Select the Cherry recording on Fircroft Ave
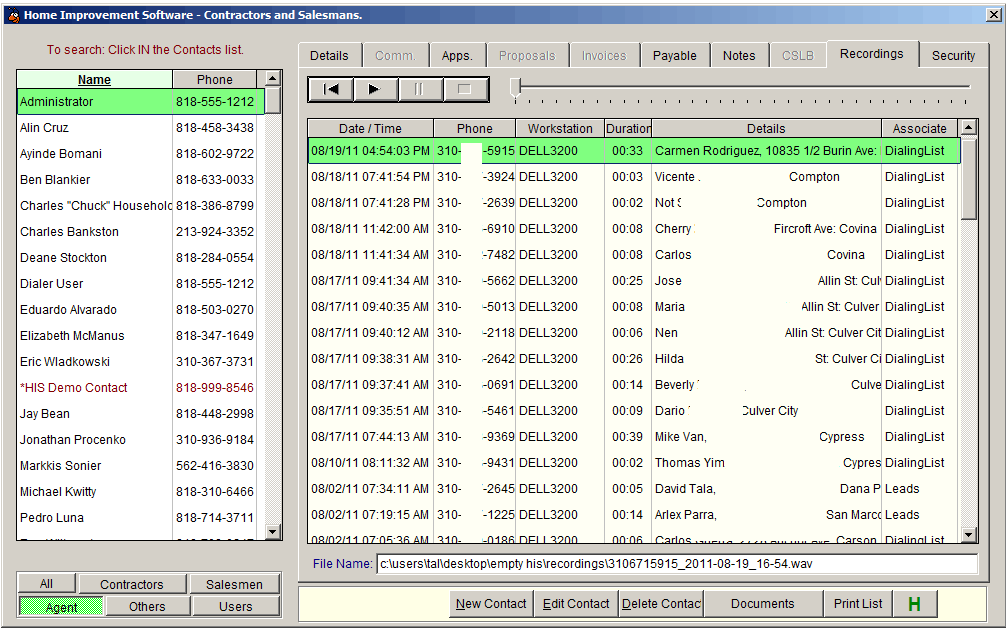Viewport: 1006px width, 630px height. 634,228
